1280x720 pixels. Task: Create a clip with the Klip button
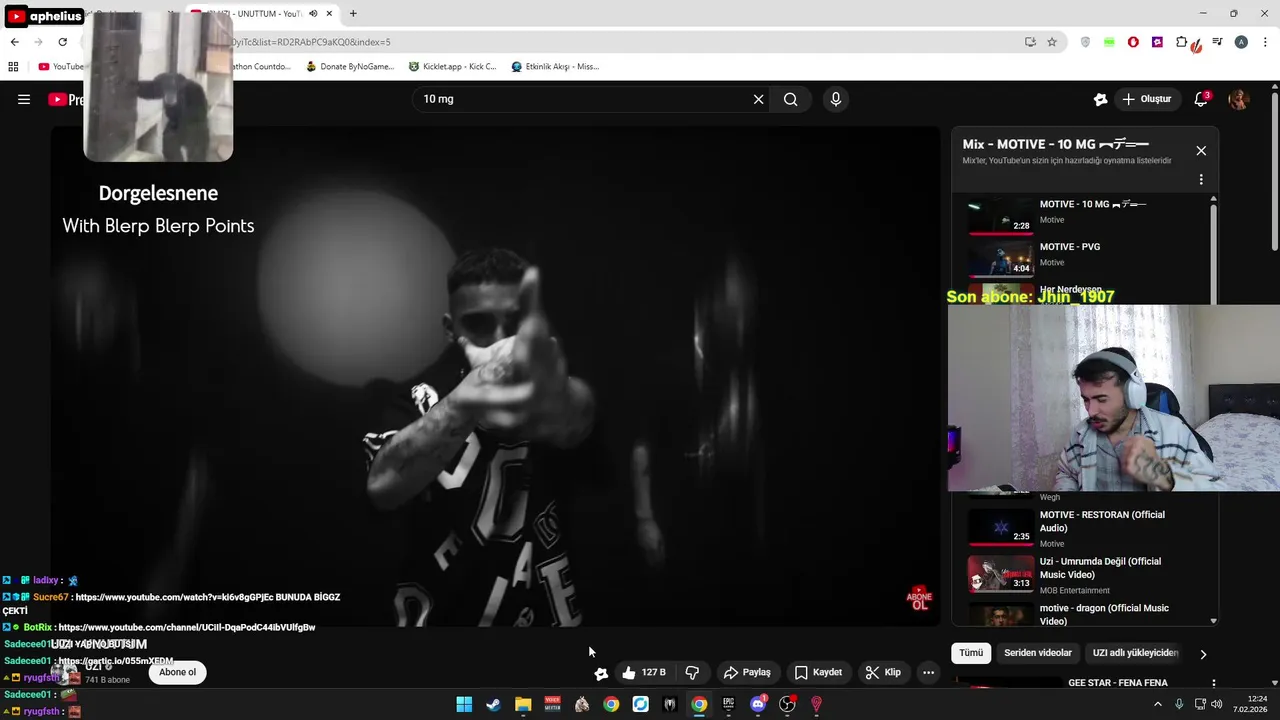point(883,673)
